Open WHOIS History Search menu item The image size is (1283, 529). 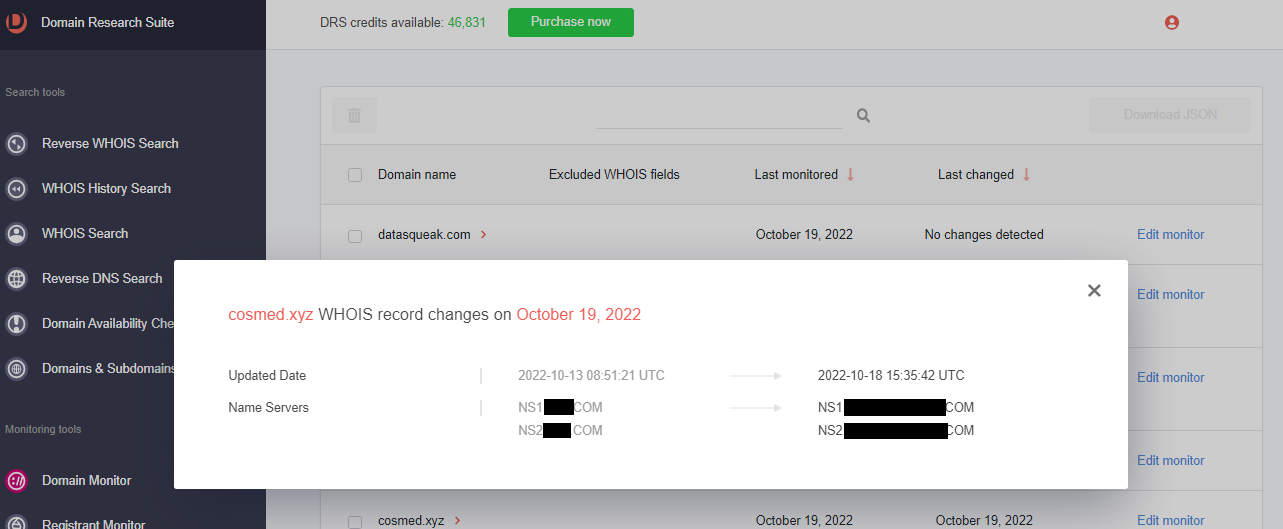pos(106,189)
